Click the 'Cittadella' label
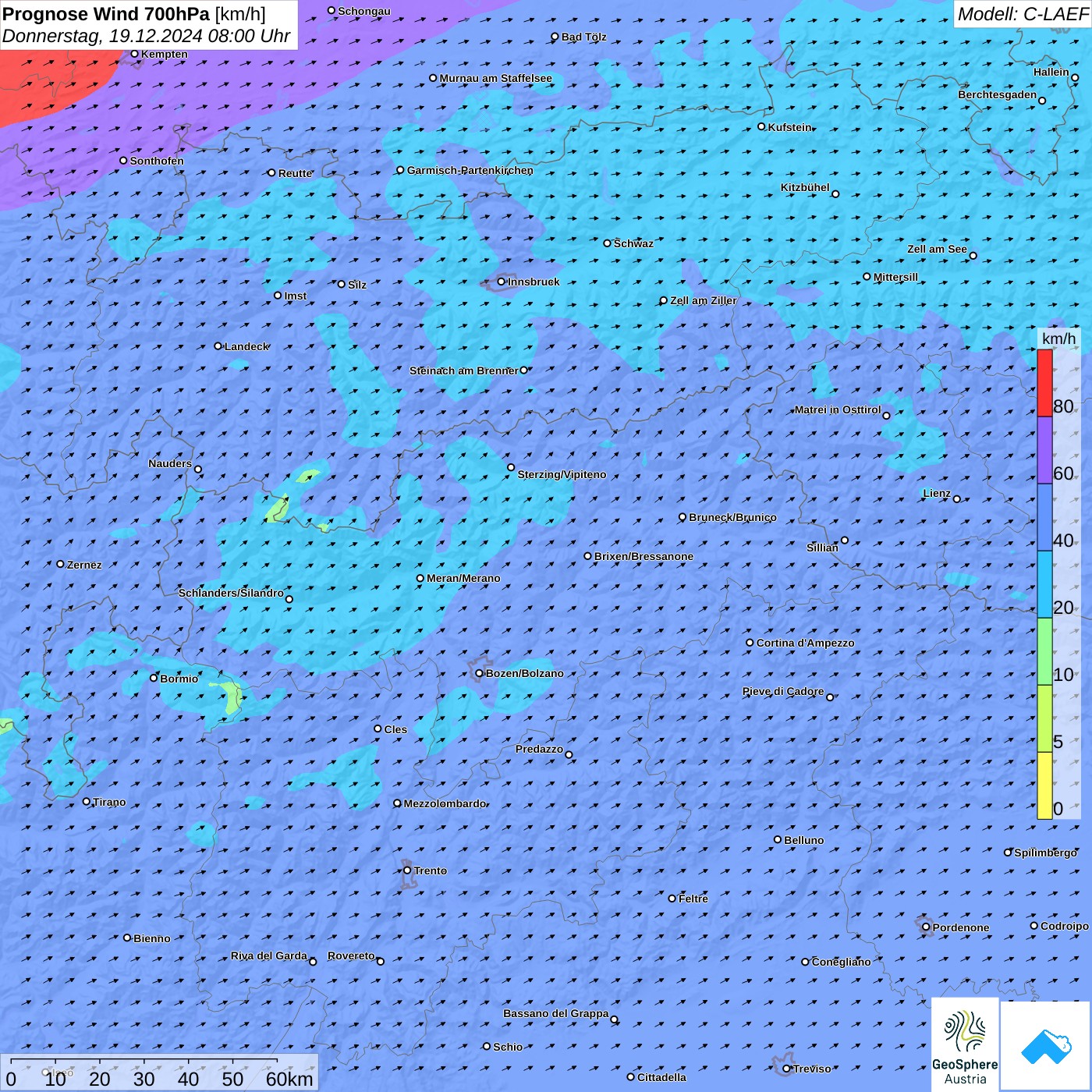Image resolution: width=1092 pixels, height=1092 pixels. click(x=662, y=1077)
